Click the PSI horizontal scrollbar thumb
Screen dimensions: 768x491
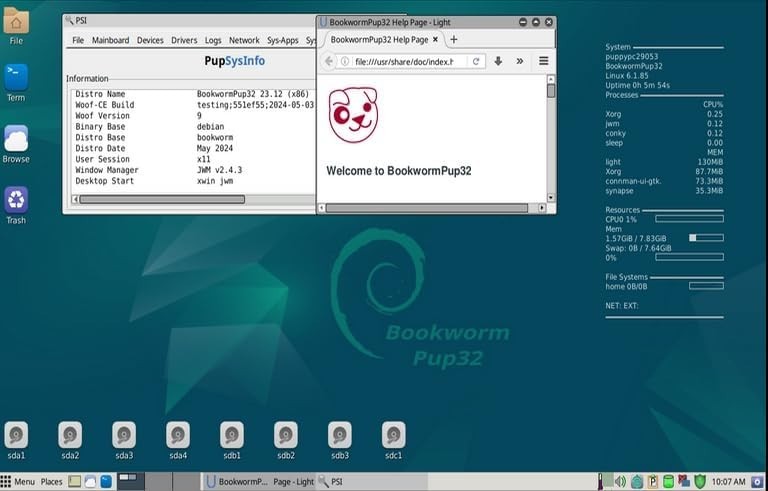click(x=162, y=199)
